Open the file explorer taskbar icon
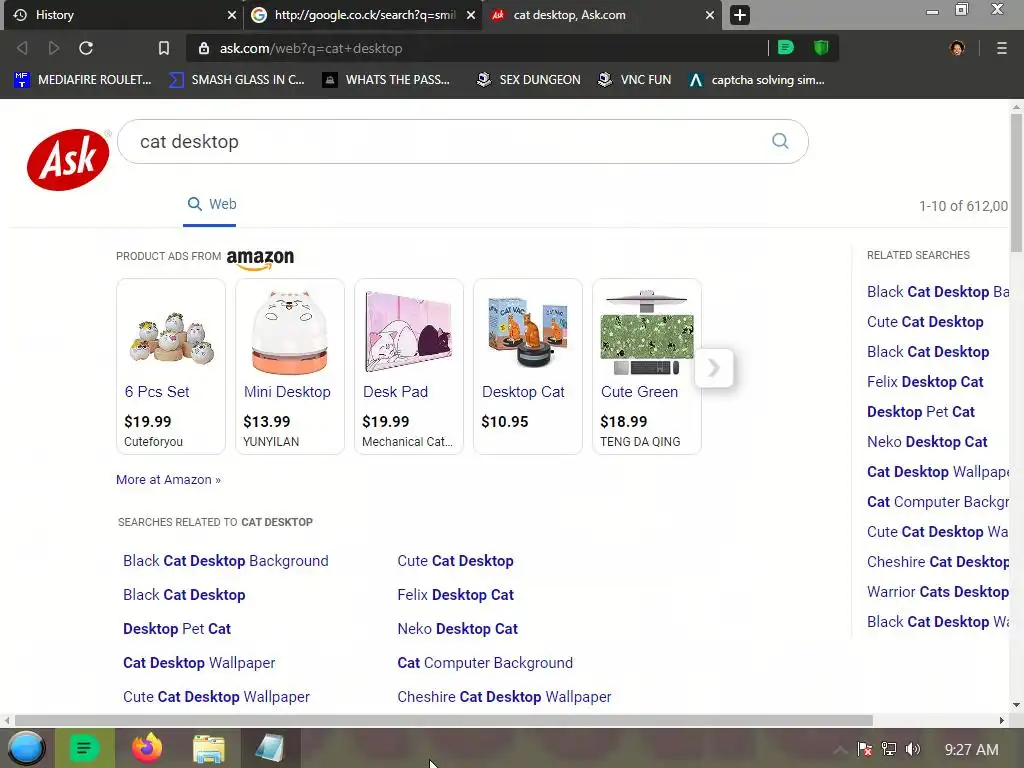Viewport: 1024px width, 768px height. pos(209,748)
